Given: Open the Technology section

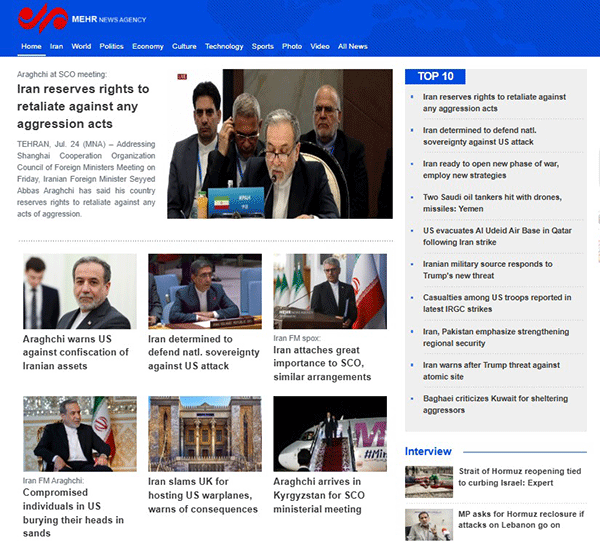Looking at the screenshot, I should click(x=224, y=47).
